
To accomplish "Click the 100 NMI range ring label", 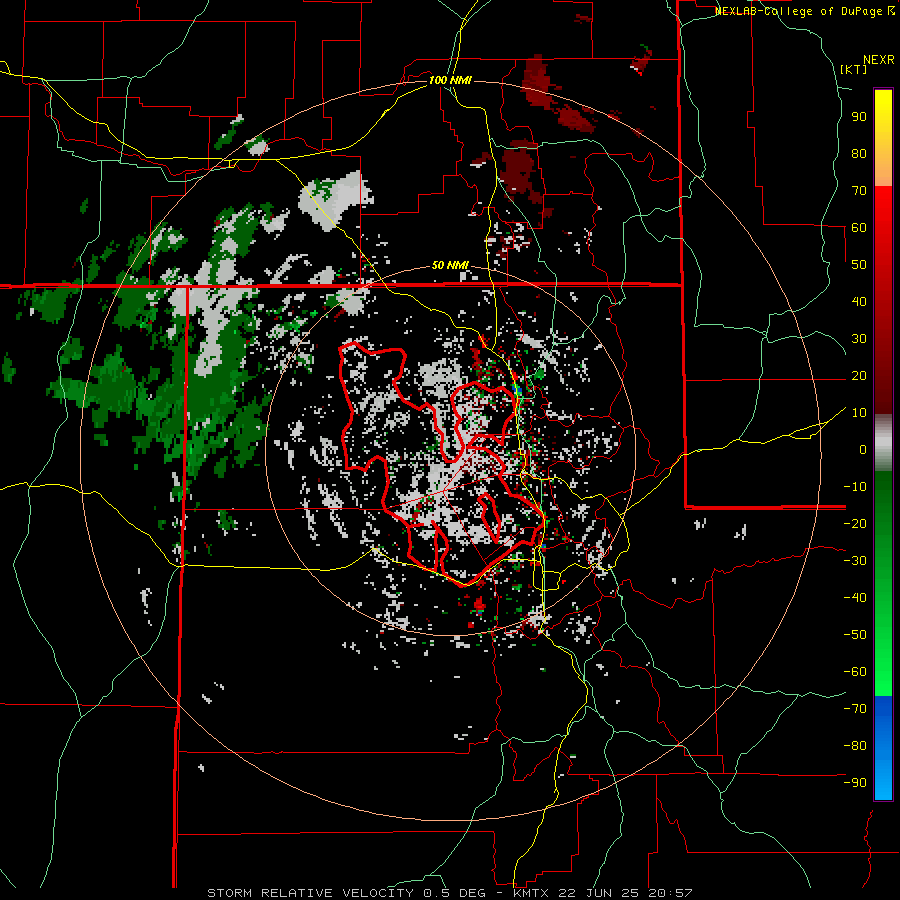I will coord(449,80).
